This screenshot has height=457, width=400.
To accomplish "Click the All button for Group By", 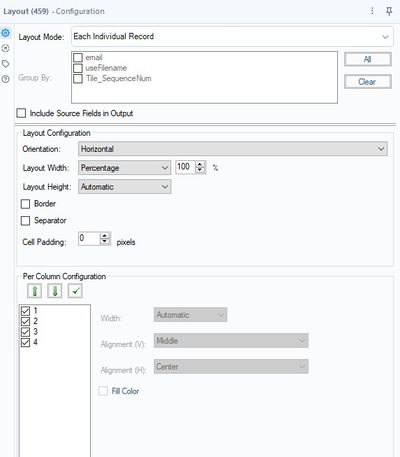I will (x=368, y=59).
